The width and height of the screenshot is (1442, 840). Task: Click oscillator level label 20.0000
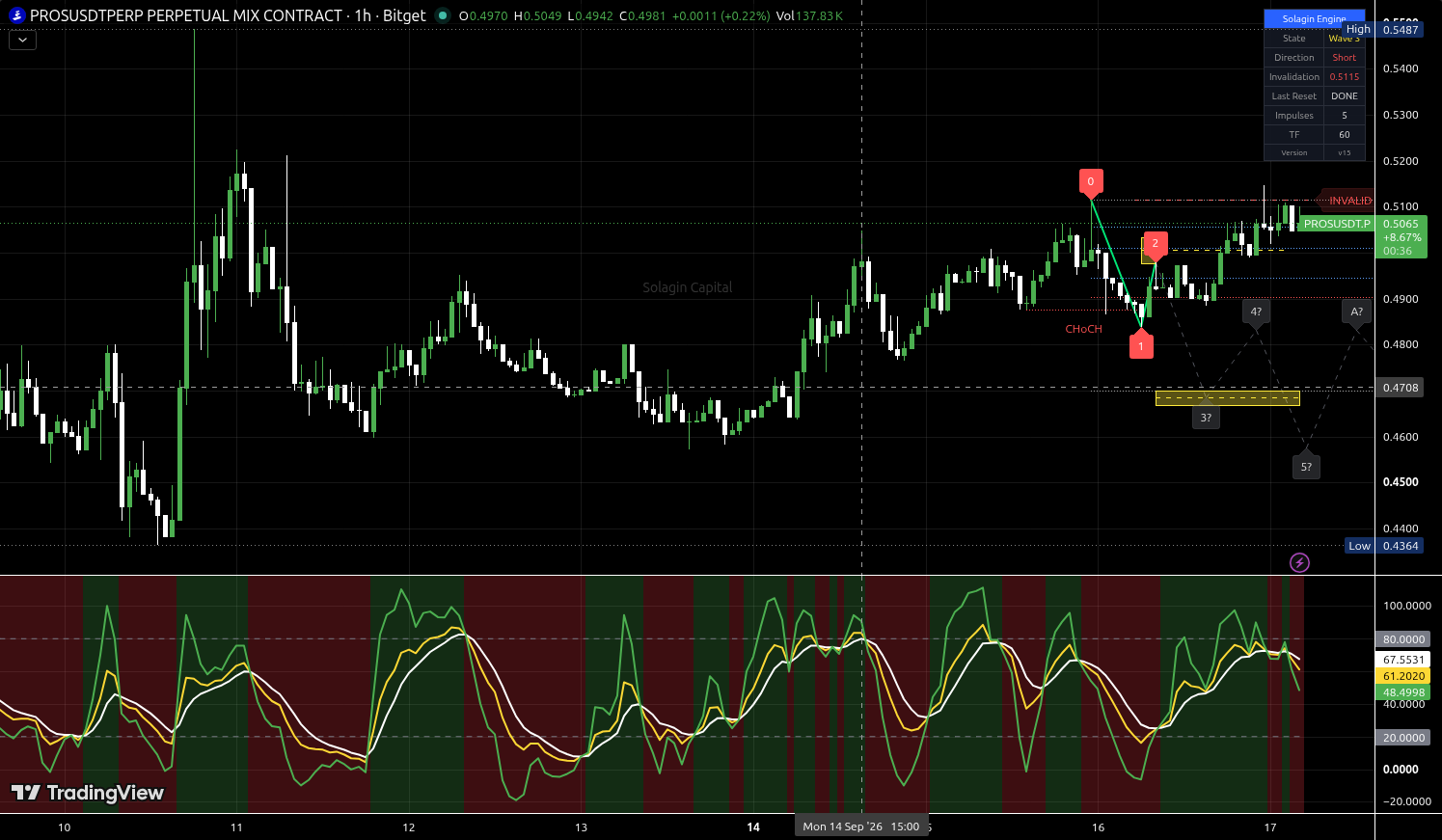click(x=1403, y=738)
